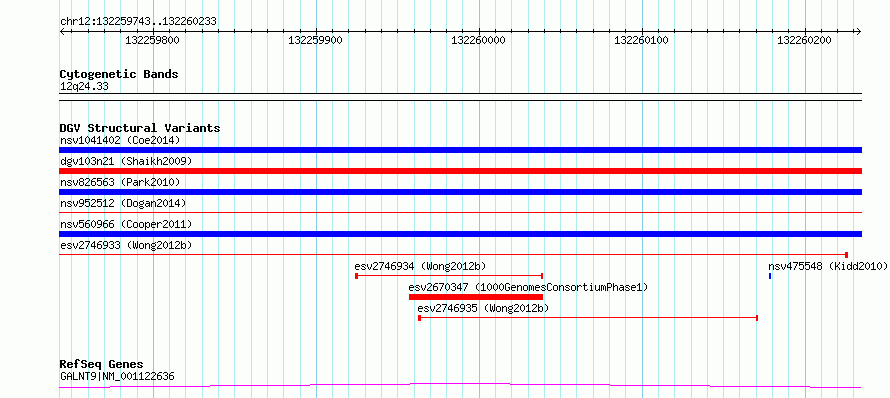
Task: Click the 12q24.33 cytogenetic band label
Action: pos(84,87)
